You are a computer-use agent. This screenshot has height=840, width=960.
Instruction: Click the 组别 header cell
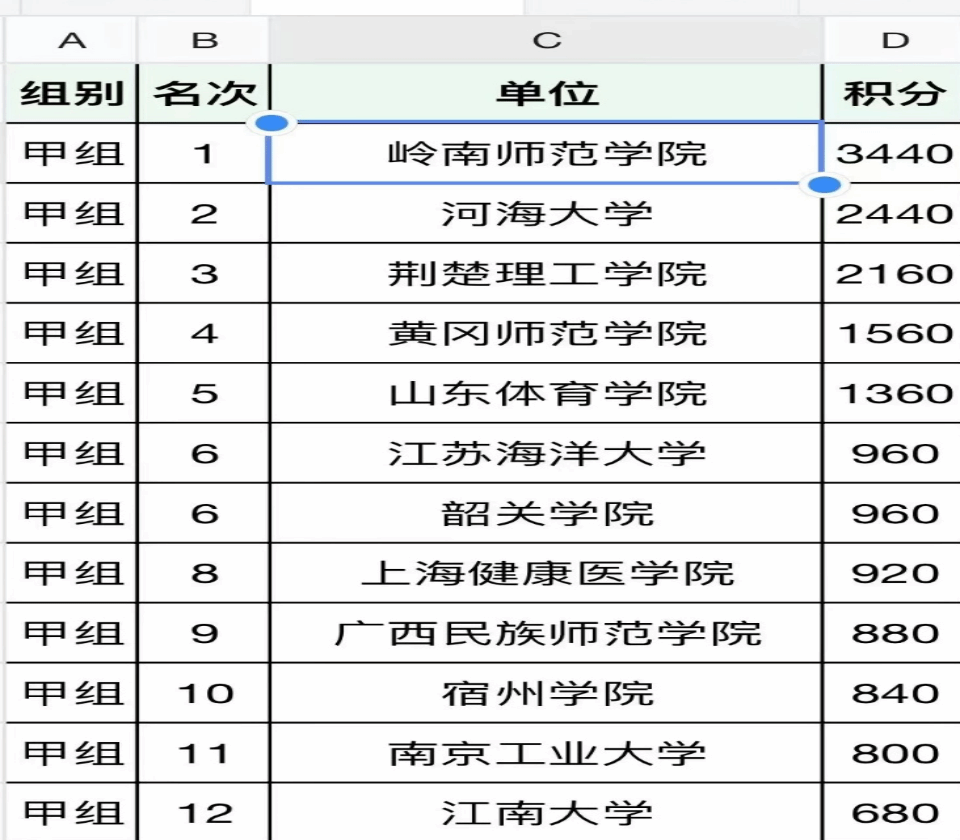[x=72, y=94]
